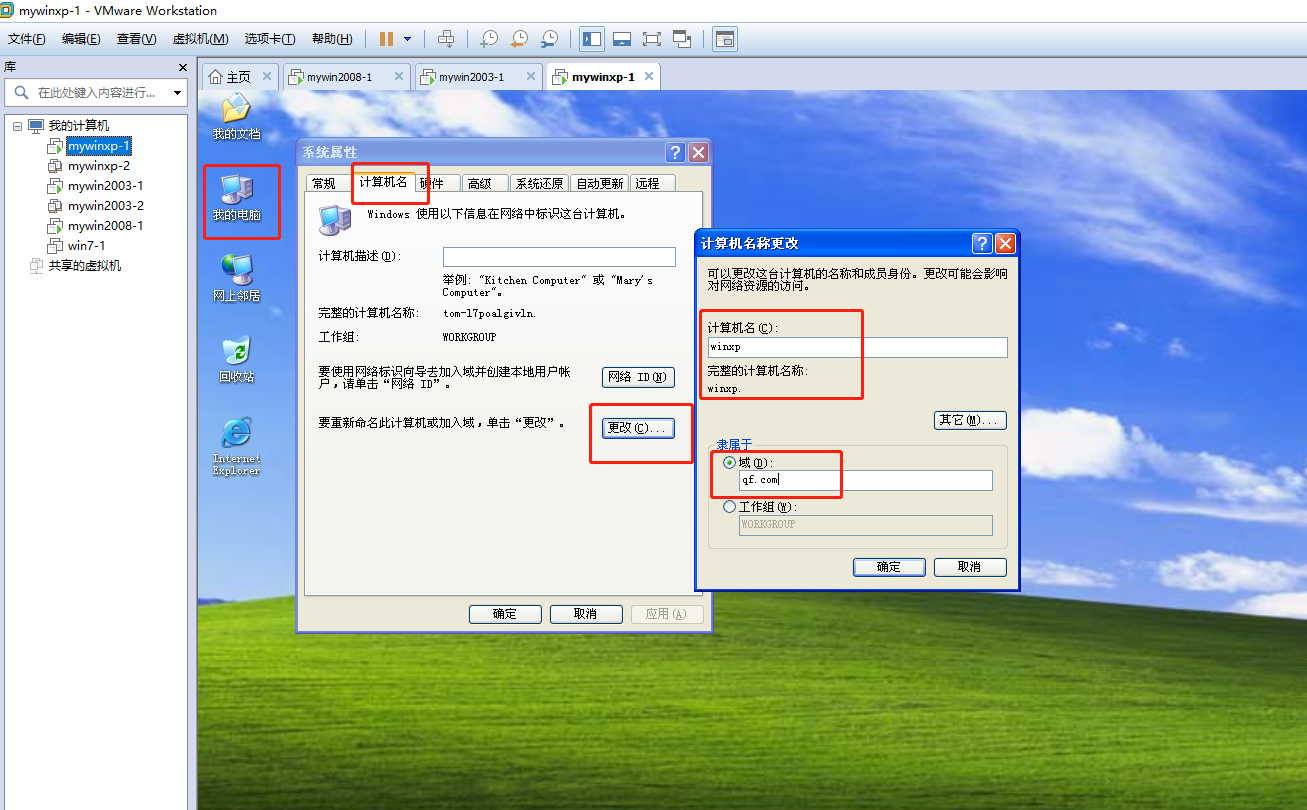Toggle the thumbnail bar button

click(622, 39)
